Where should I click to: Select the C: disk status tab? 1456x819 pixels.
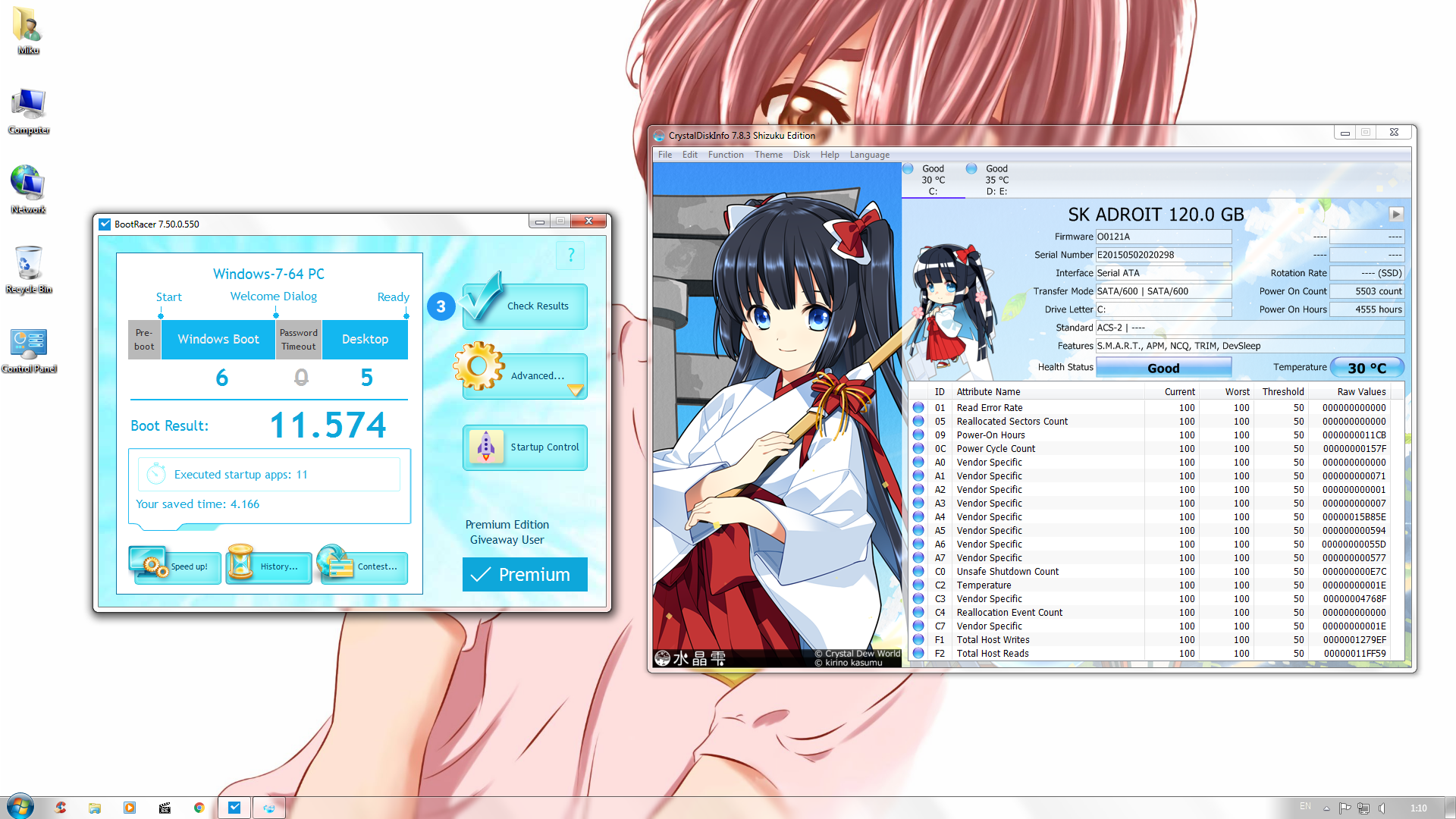tap(933, 180)
